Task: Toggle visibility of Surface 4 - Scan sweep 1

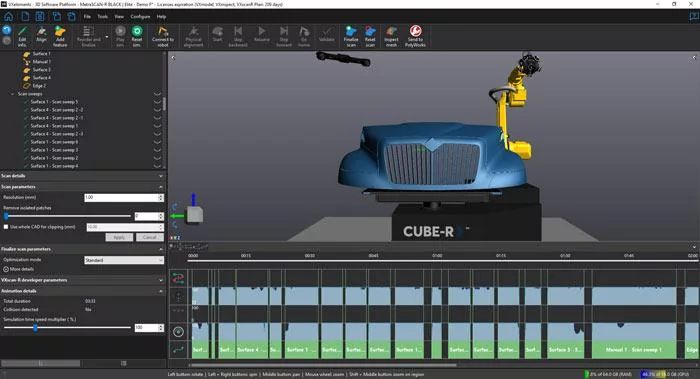Action: [157, 126]
